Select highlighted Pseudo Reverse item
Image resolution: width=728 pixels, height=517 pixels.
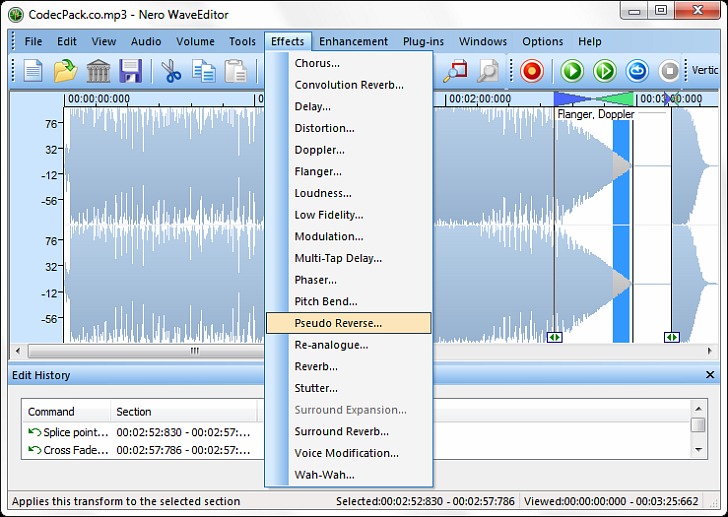pyautogui.click(x=349, y=323)
